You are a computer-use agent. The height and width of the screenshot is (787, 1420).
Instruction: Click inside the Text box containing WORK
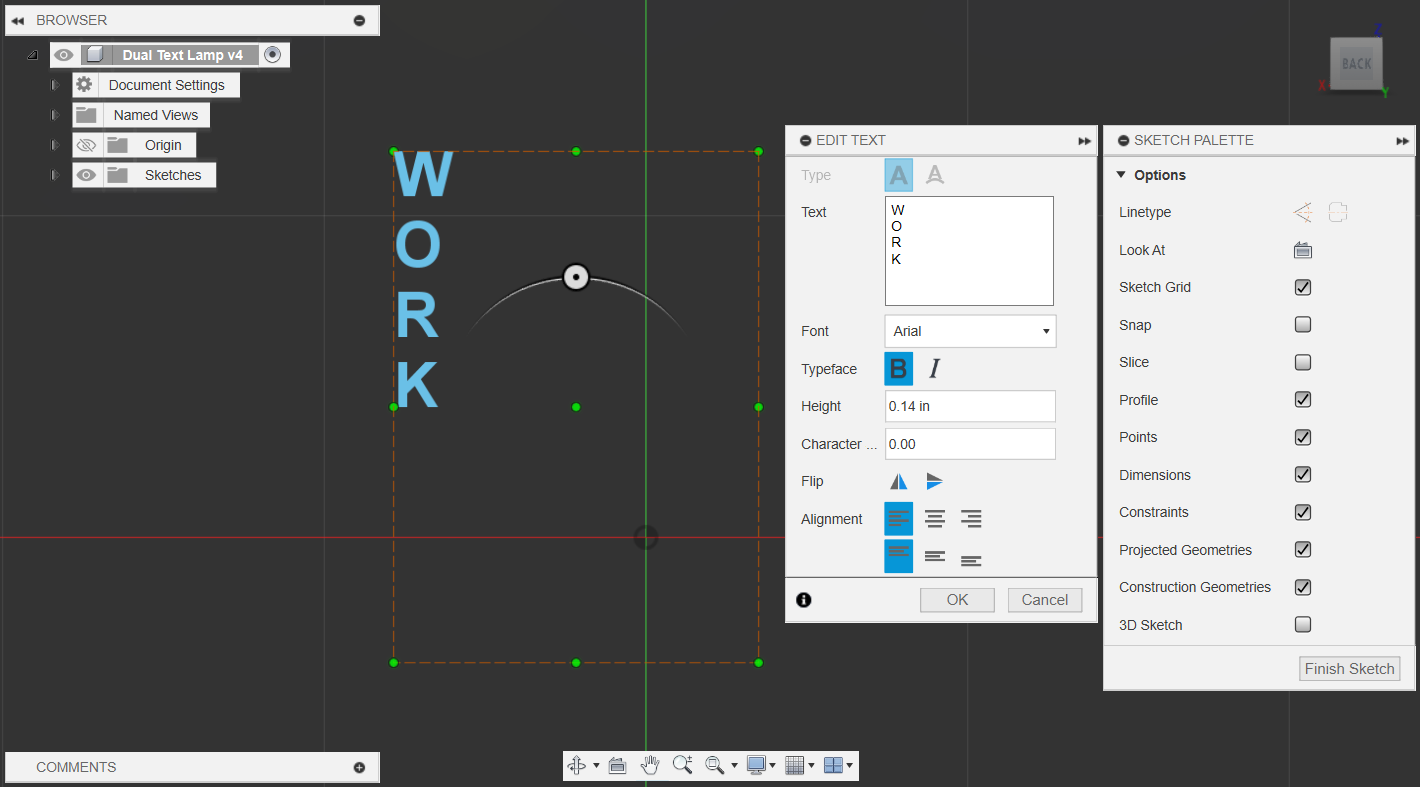coord(969,251)
